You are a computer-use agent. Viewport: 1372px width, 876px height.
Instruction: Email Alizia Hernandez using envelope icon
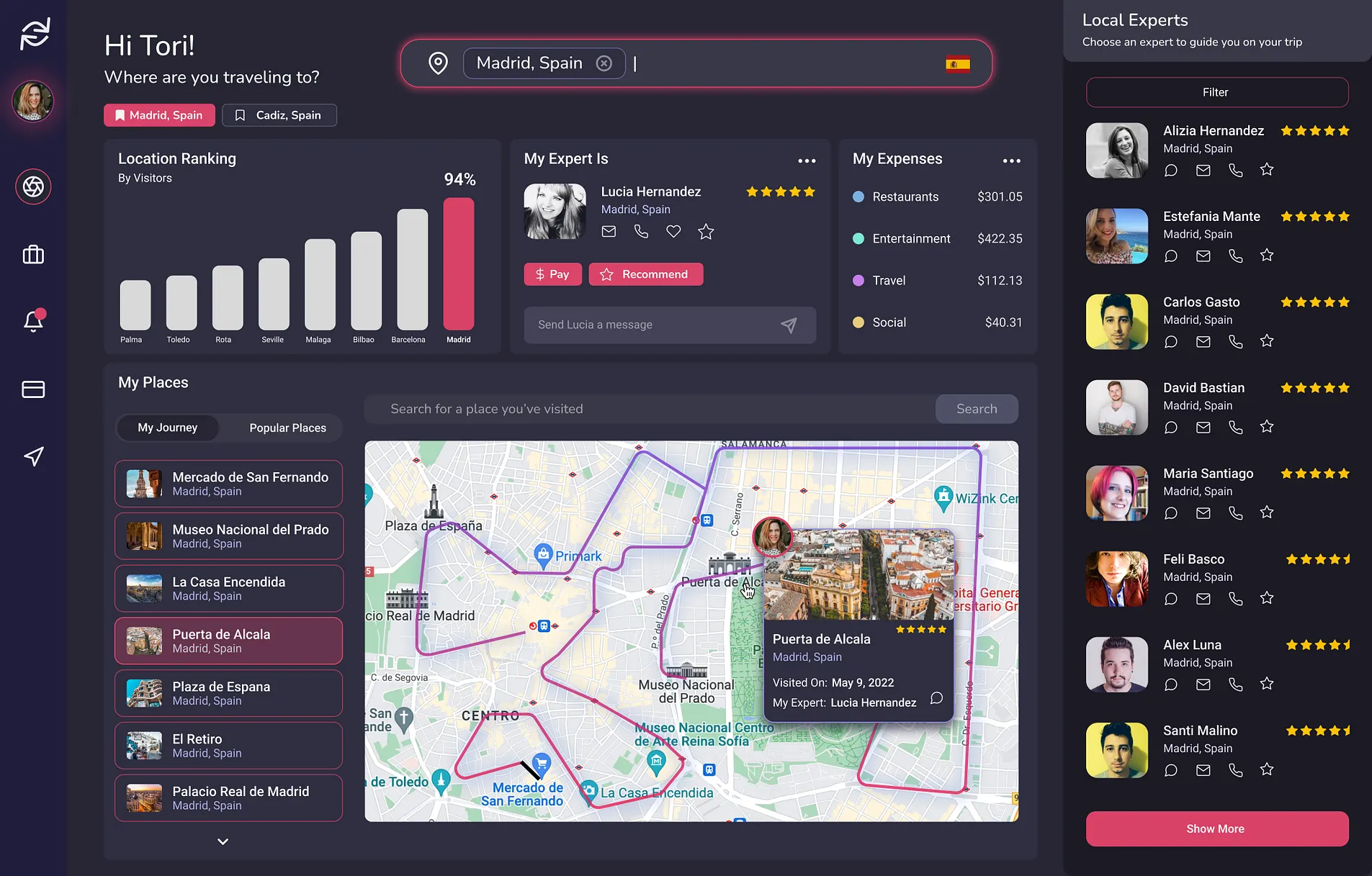point(1203,171)
